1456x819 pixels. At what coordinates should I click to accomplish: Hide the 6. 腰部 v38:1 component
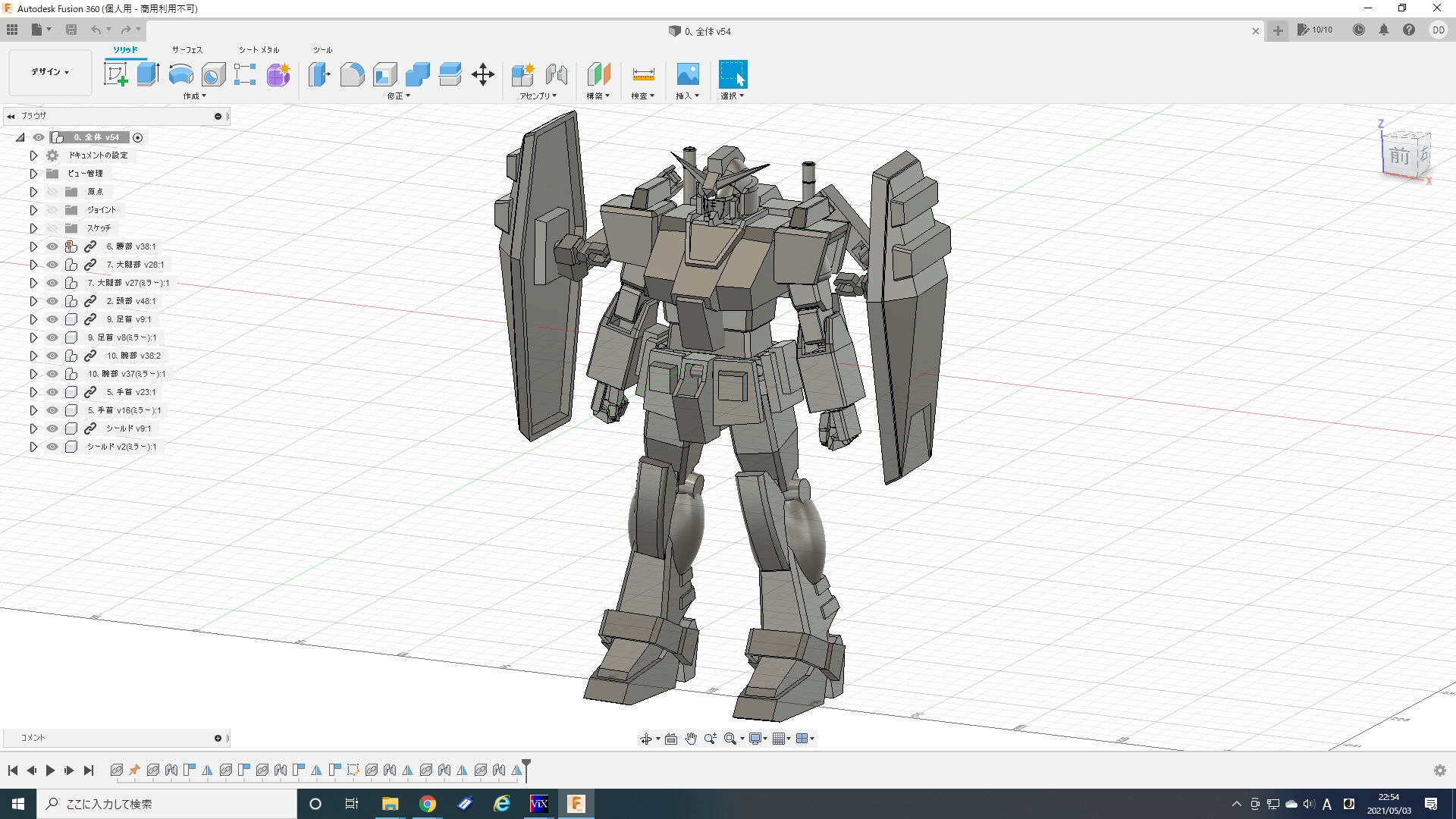[52, 246]
